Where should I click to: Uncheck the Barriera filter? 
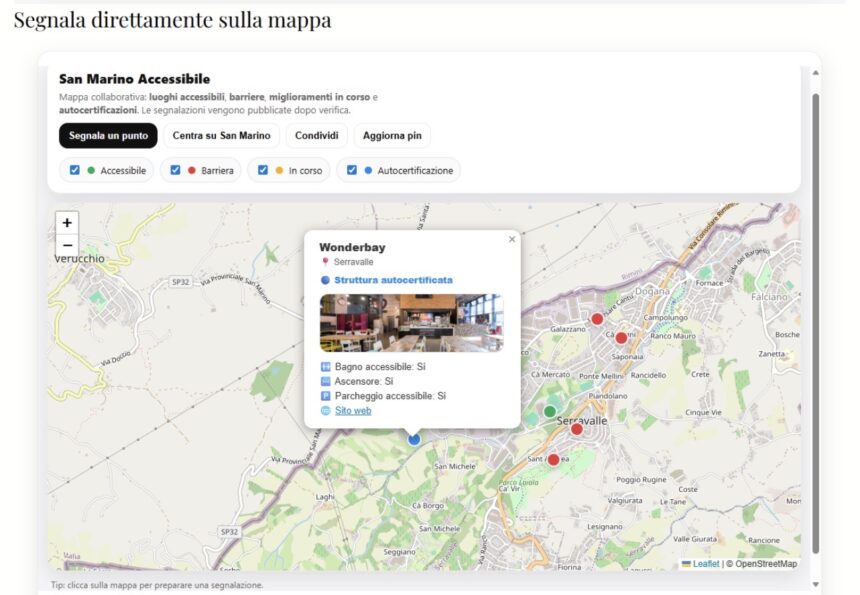[177, 170]
